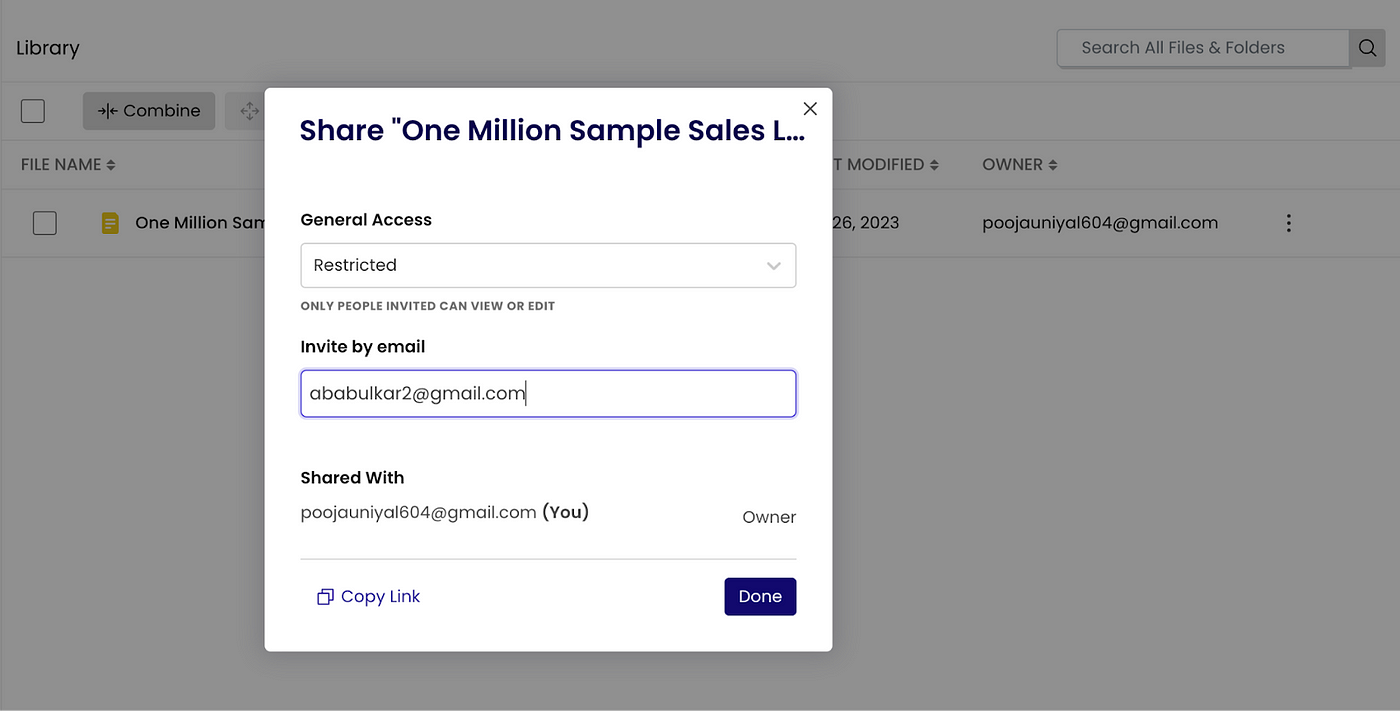Click the Combine toolbar button
This screenshot has width=1400, height=711.
pyautogui.click(x=149, y=111)
